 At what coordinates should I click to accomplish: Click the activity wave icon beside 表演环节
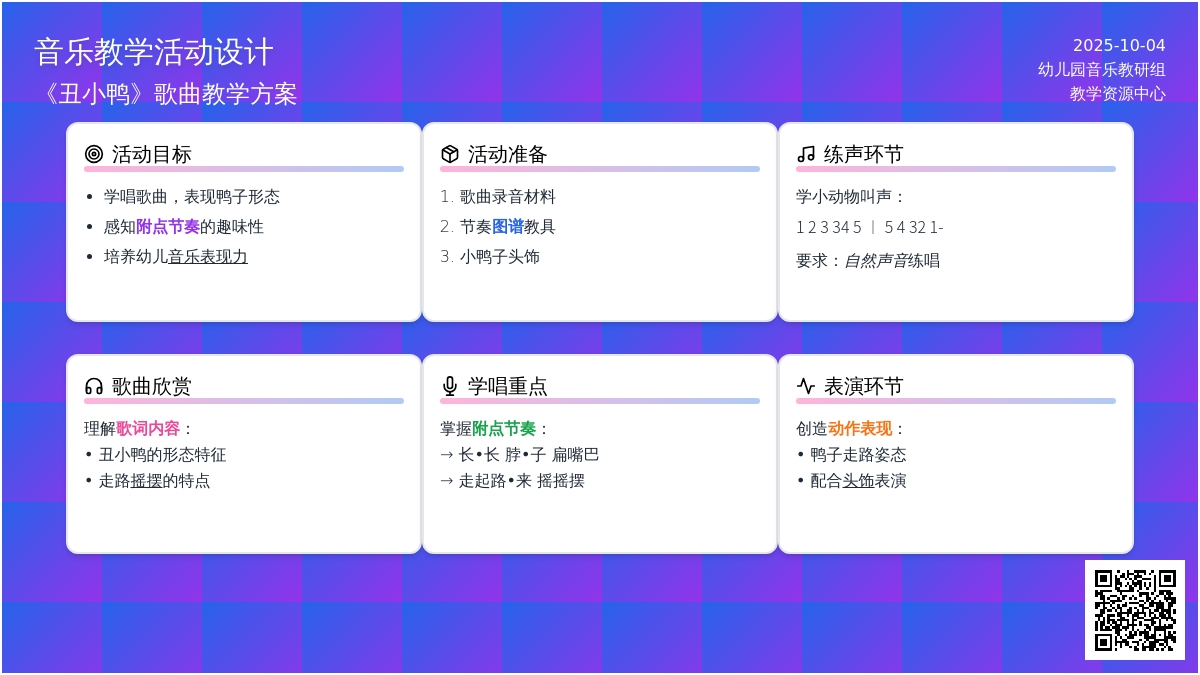coord(806,386)
